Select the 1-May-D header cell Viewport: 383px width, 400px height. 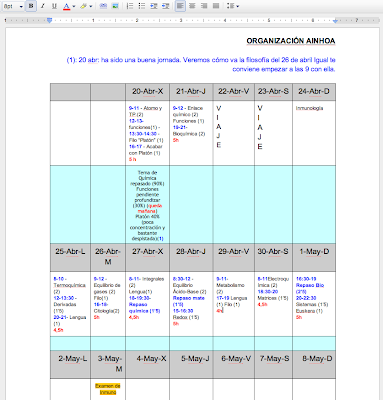coord(314,257)
